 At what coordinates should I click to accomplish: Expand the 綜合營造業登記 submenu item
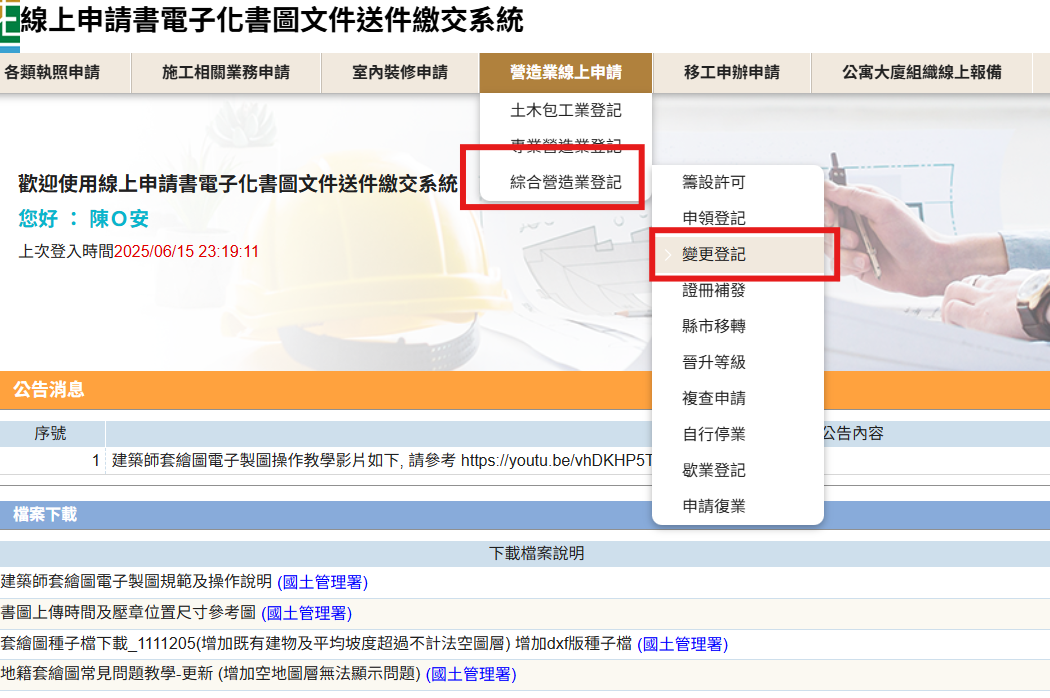click(x=565, y=182)
